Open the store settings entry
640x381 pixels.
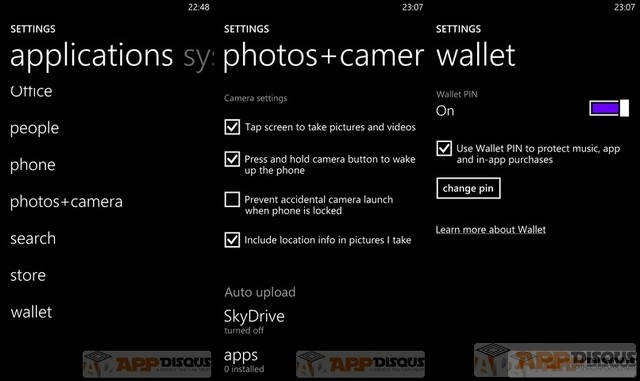[x=28, y=276]
